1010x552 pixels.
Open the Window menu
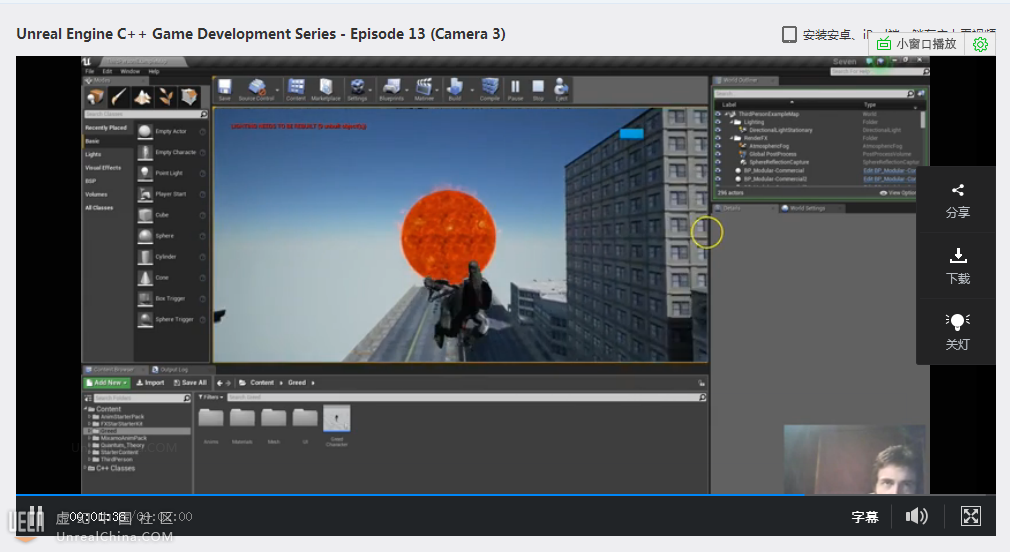130,71
